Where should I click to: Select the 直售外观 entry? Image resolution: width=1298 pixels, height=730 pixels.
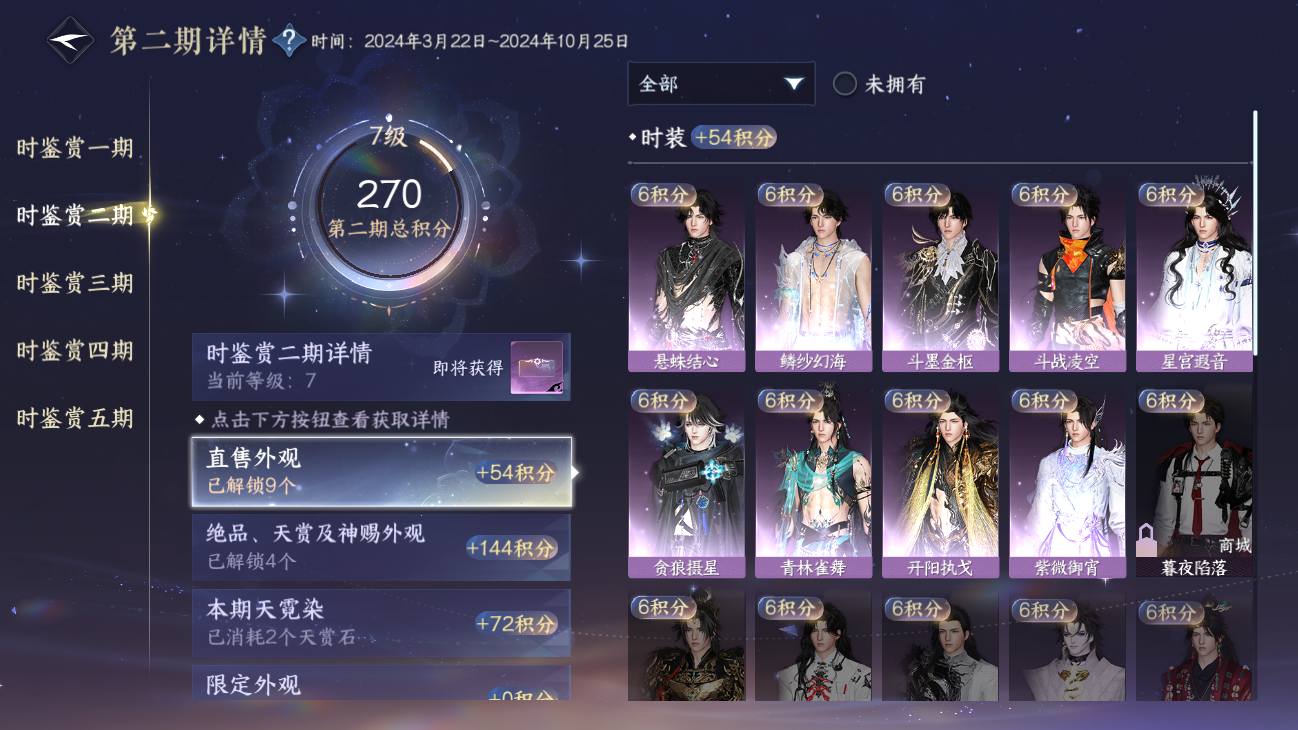tap(382, 471)
